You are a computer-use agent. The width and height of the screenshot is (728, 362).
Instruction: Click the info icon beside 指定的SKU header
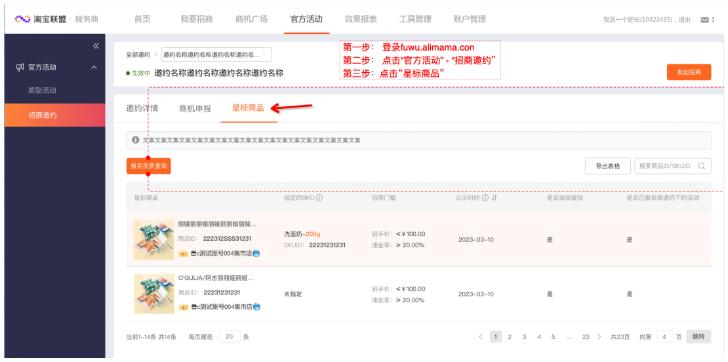319,198
